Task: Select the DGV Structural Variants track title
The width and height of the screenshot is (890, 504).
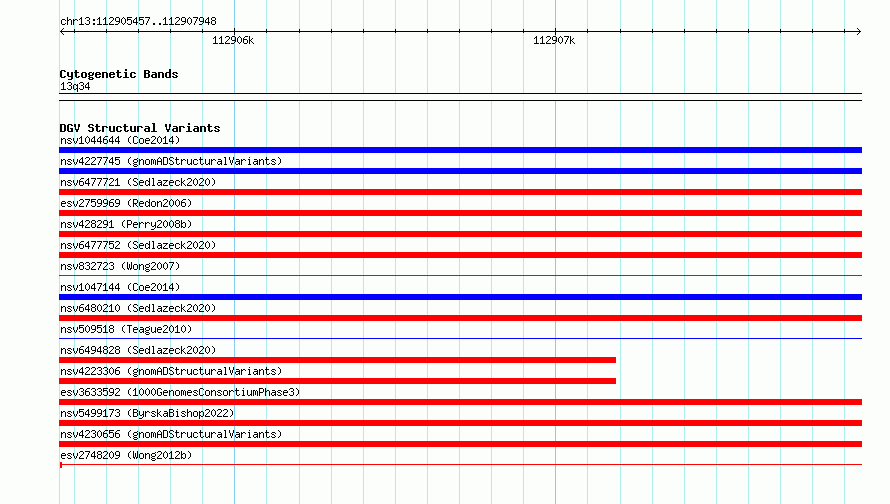Action: pyautogui.click(x=140, y=128)
